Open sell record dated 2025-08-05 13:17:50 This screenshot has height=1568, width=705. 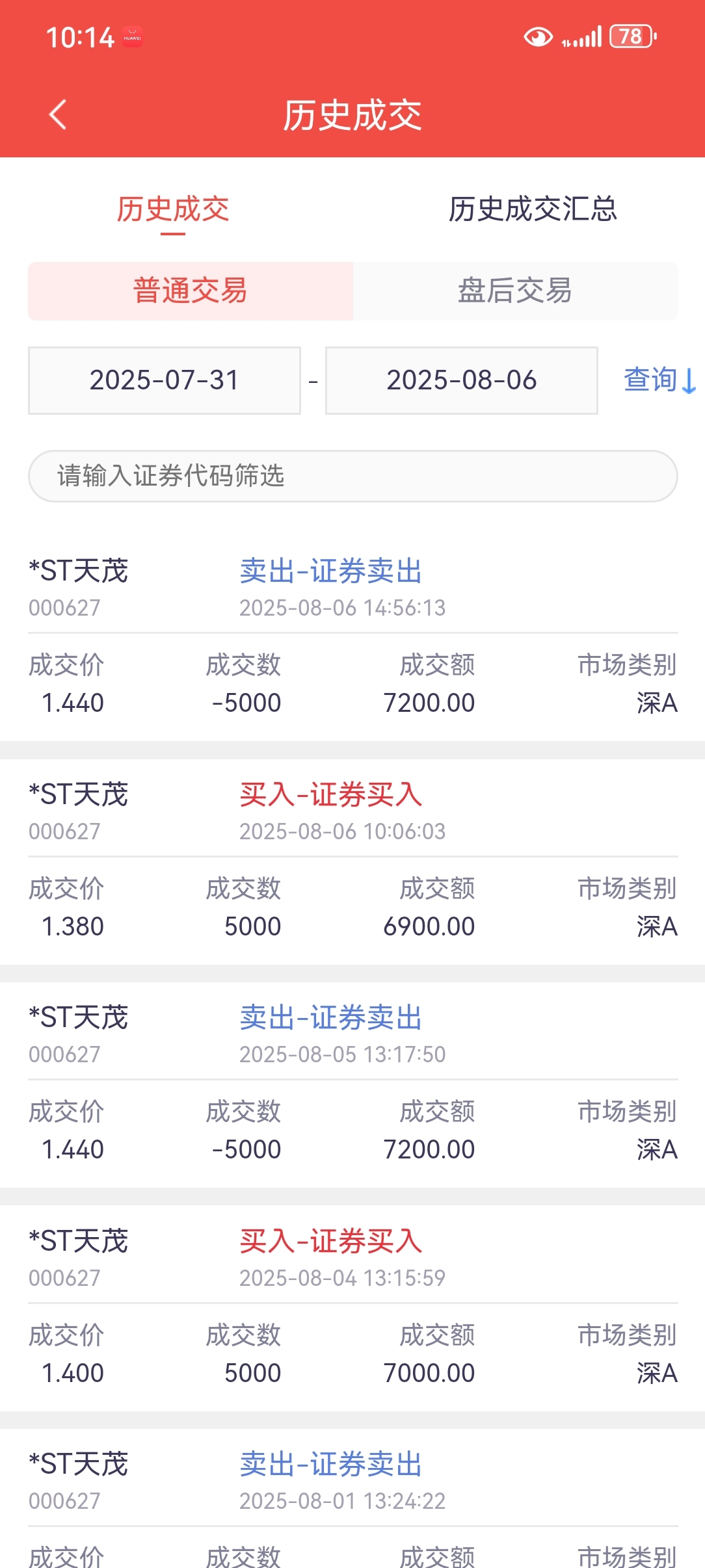(x=353, y=1084)
